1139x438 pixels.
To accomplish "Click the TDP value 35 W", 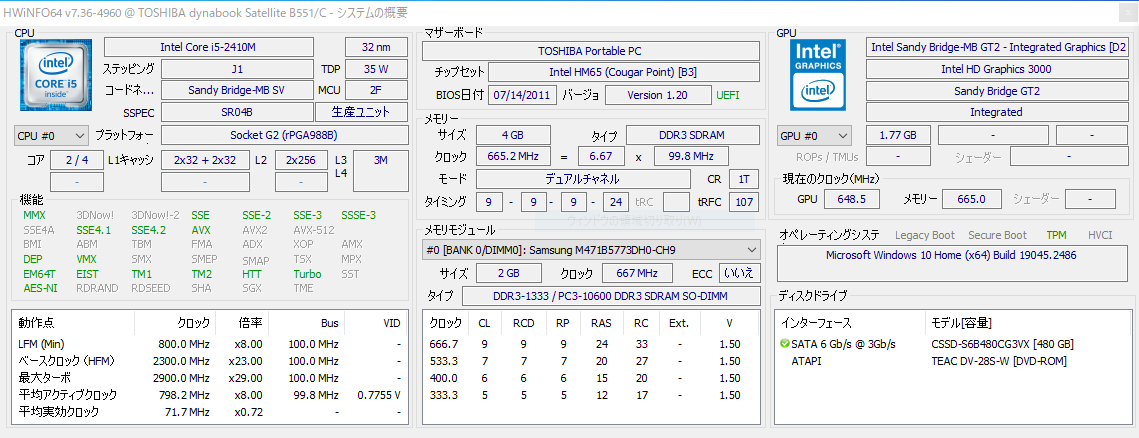I will coord(376,69).
